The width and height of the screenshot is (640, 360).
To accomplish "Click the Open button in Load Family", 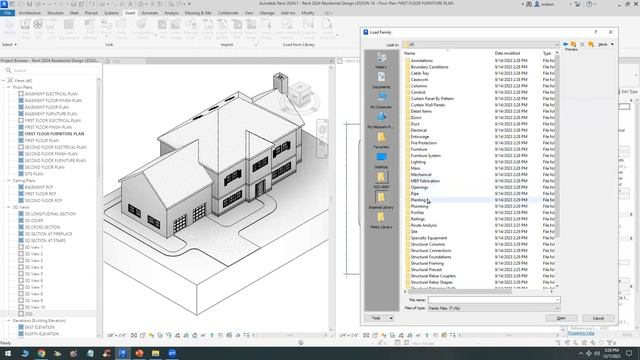I will click(561, 318).
